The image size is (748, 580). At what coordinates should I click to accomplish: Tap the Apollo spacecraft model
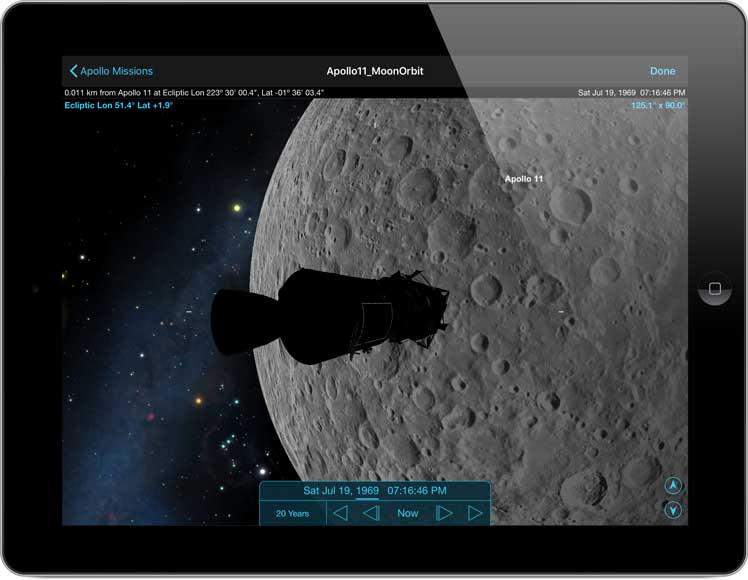click(x=329, y=315)
